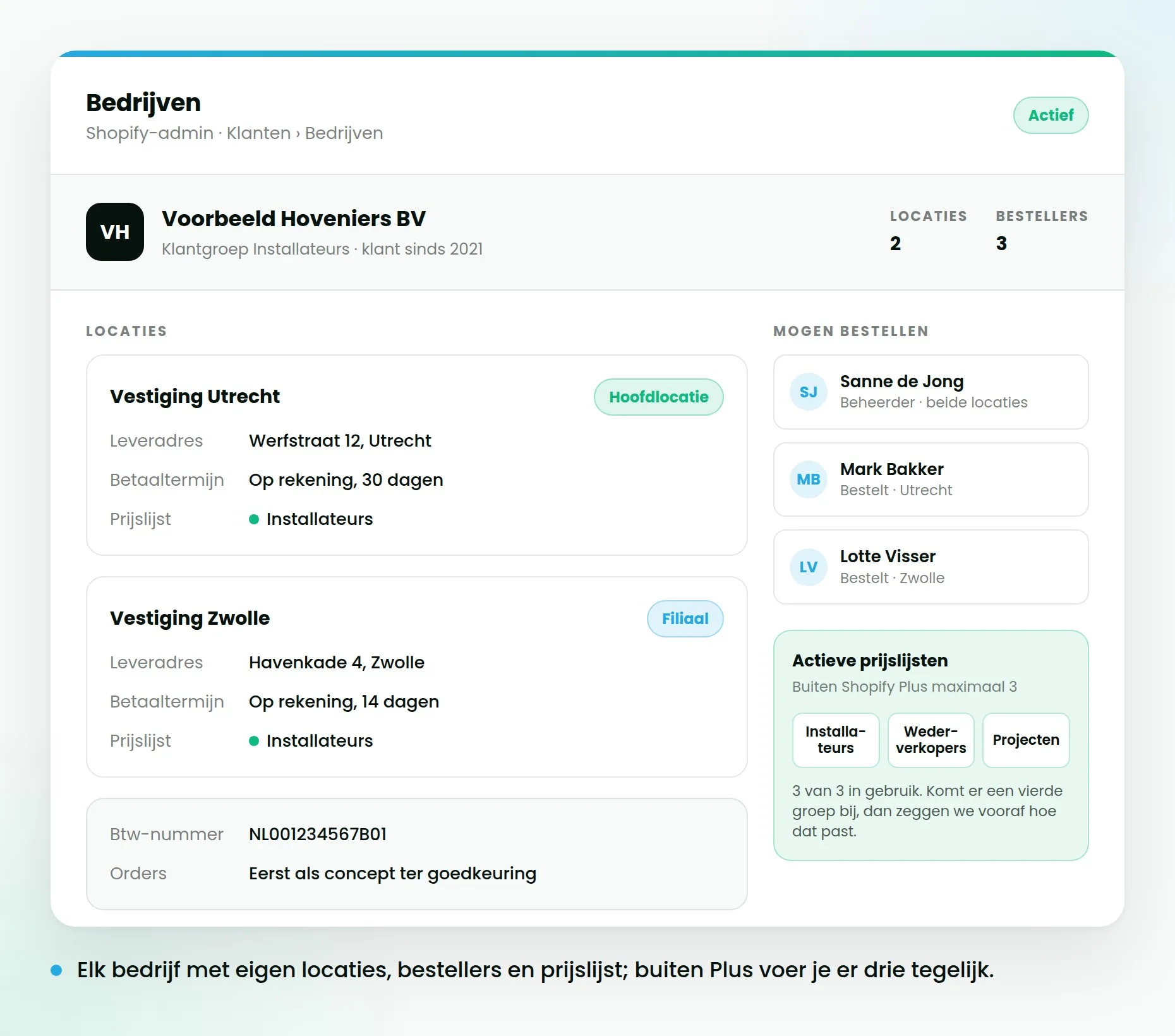Select the Filiaal badge on Vestiging Zwolle

685,618
